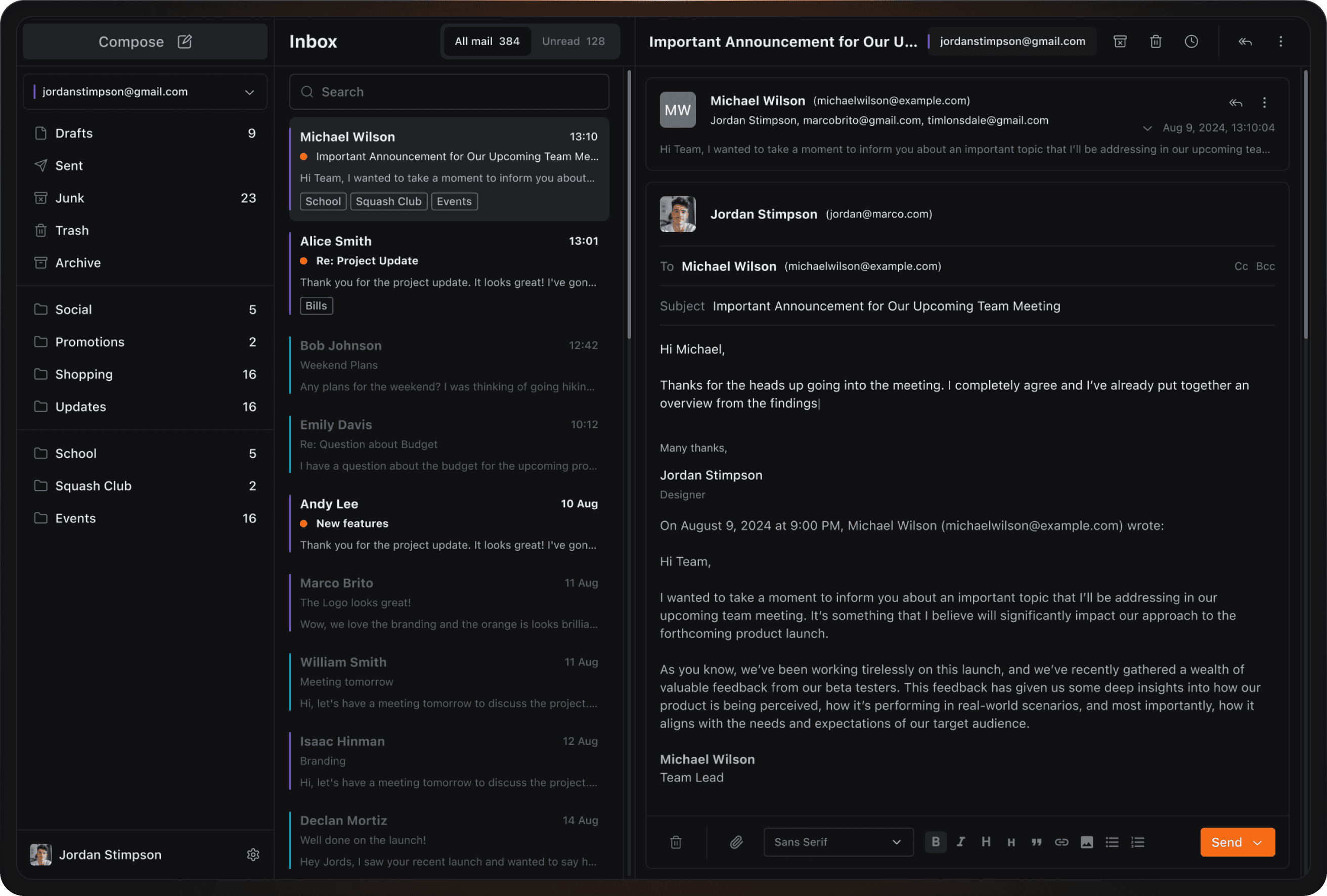The image size is (1327, 896).
Task: Click the snooze clock icon in header
Action: coord(1191,41)
